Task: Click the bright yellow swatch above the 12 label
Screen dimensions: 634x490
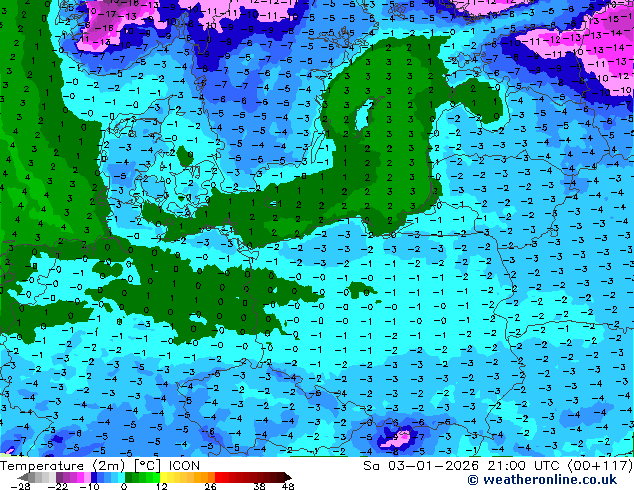Action: pyautogui.click(x=163, y=477)
